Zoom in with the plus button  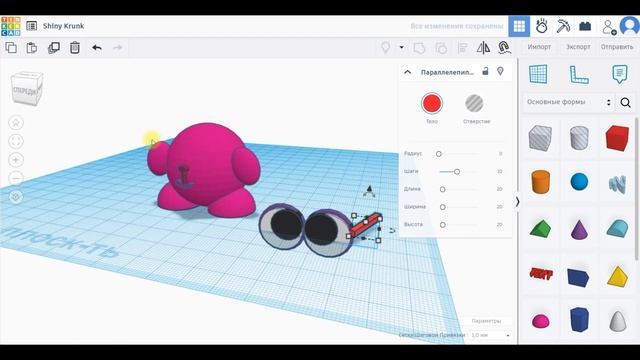point(16,160)
